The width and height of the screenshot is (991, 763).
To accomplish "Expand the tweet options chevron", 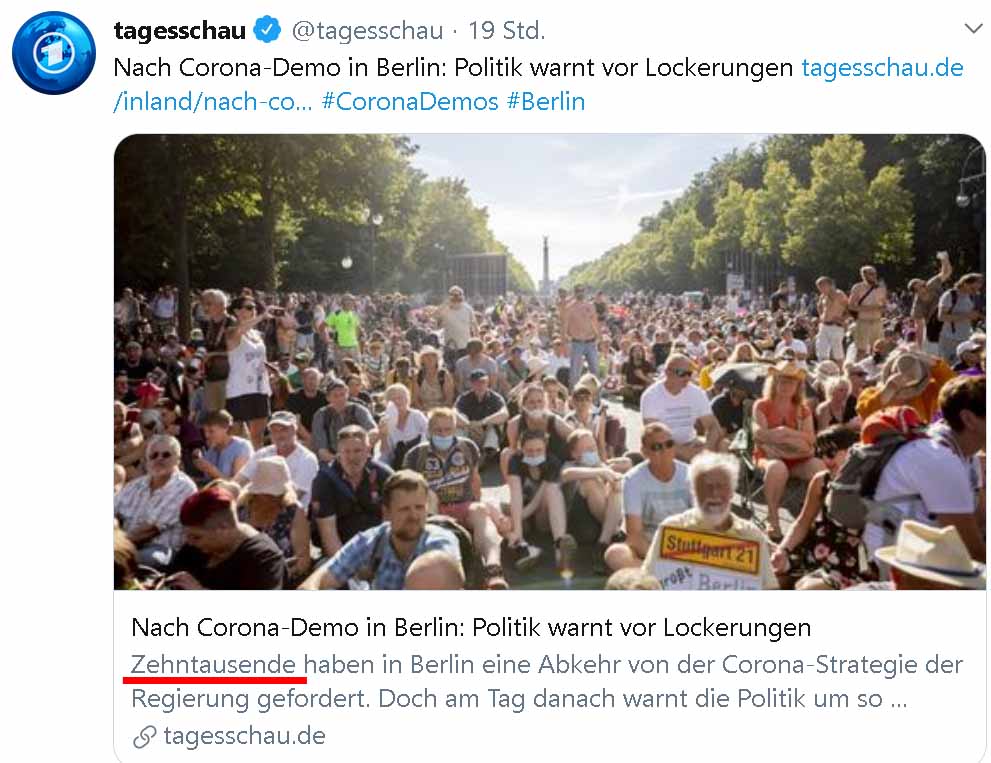I will pos(973,28).
